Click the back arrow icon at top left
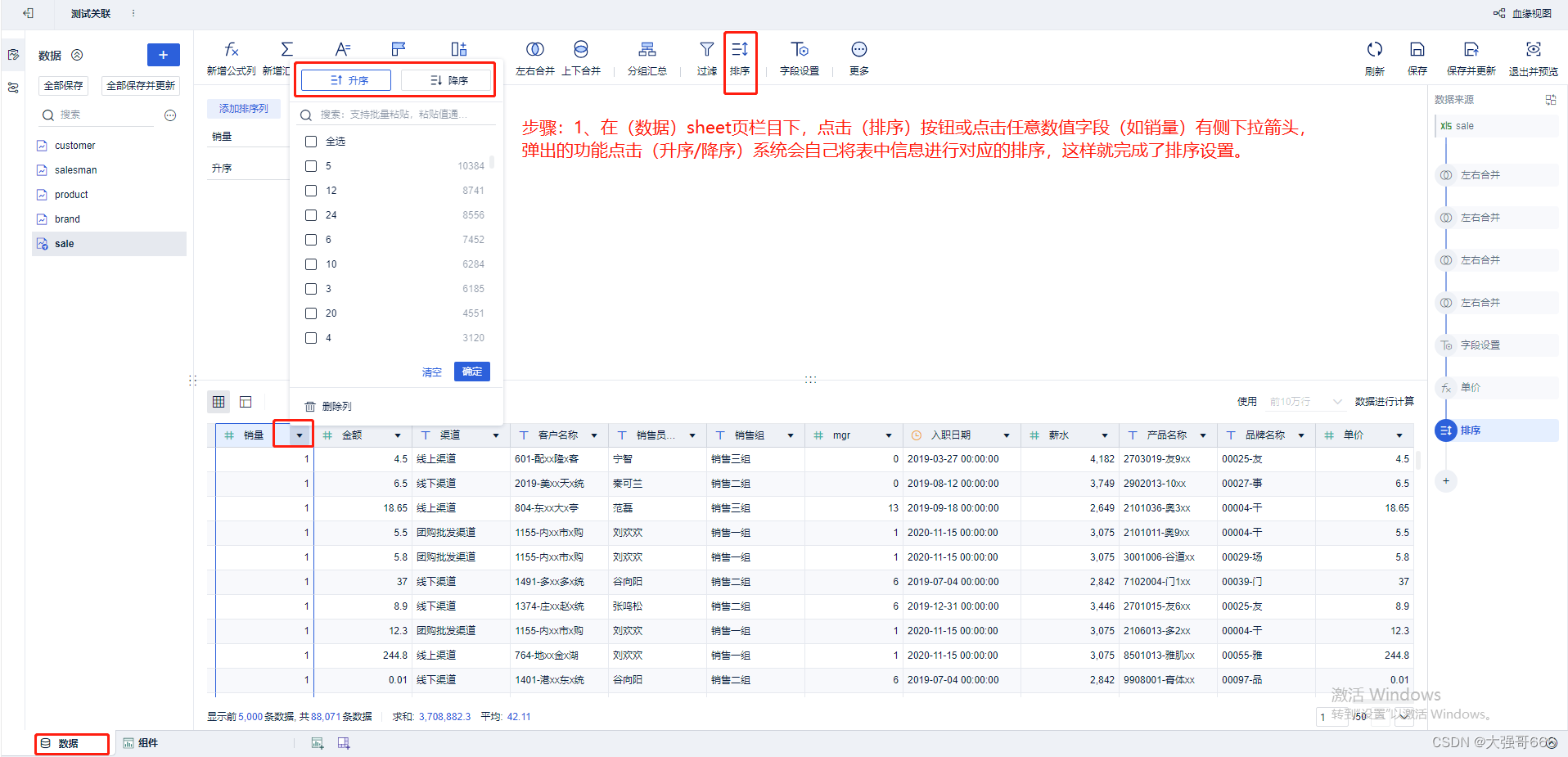Image resolution: width=1568 pixels, height=757 pixels. (29, 13)
